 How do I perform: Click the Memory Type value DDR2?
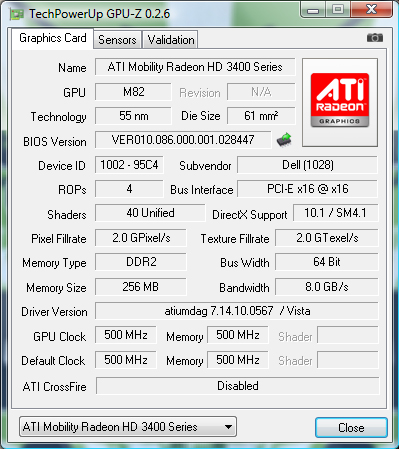tap(141, 262)
